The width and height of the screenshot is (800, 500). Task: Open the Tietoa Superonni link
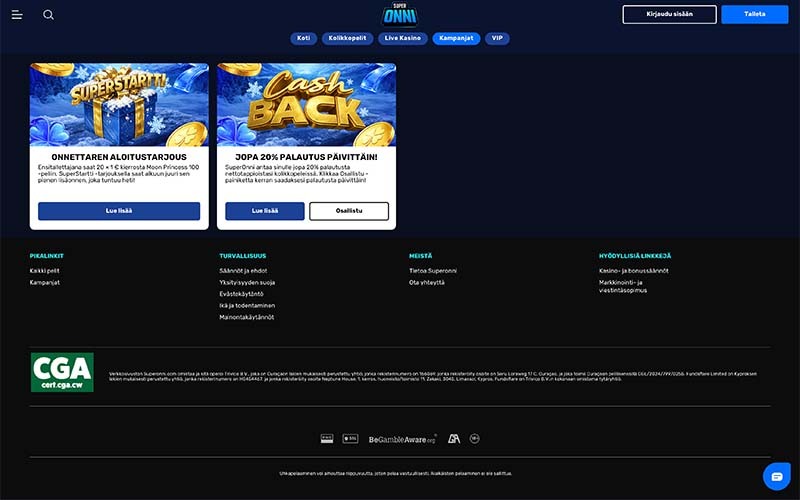click(433, 271)
